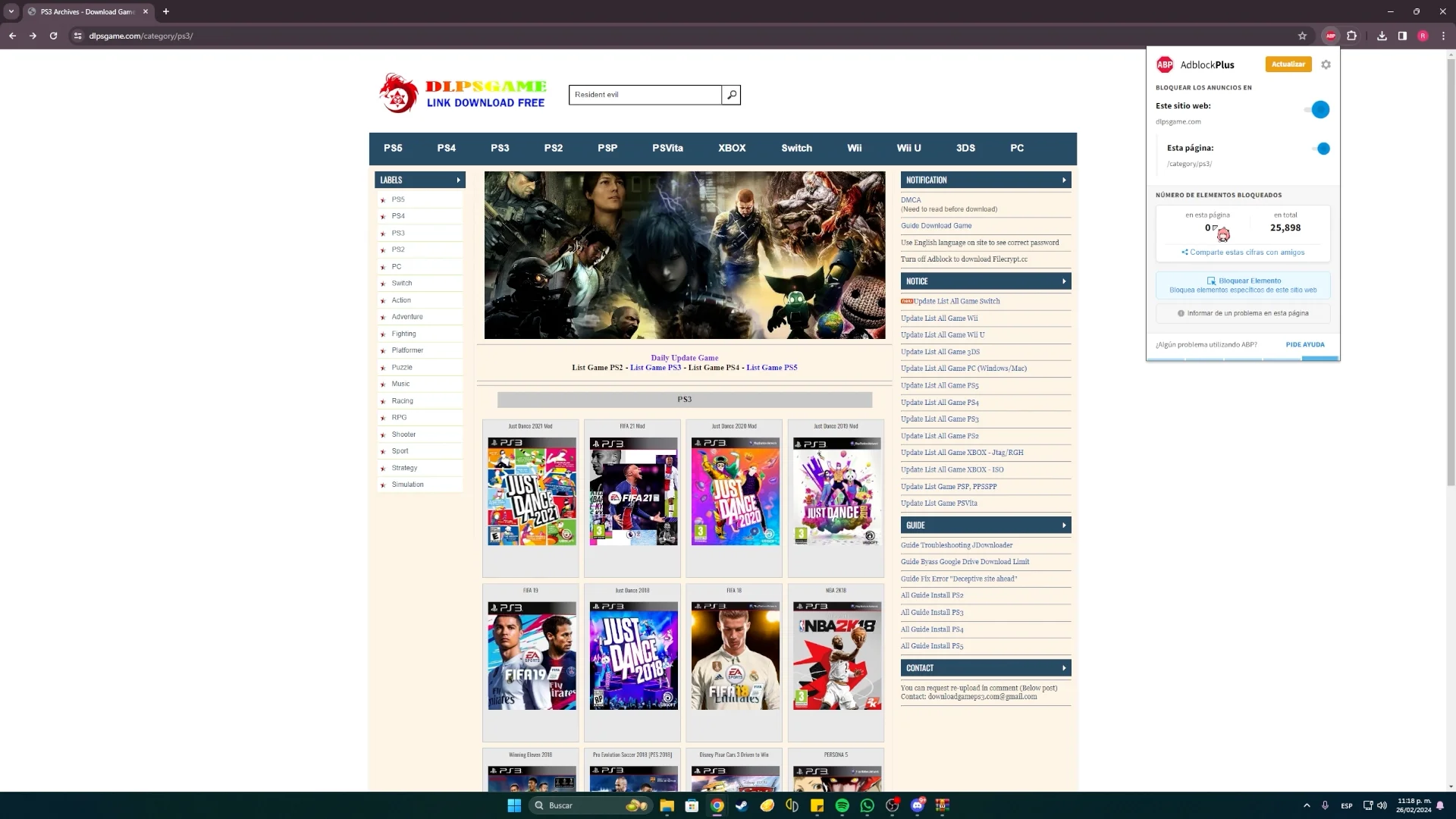Open Adblock Plus settings gear icon
The image size is (1456, 819).
(1326, 64)
